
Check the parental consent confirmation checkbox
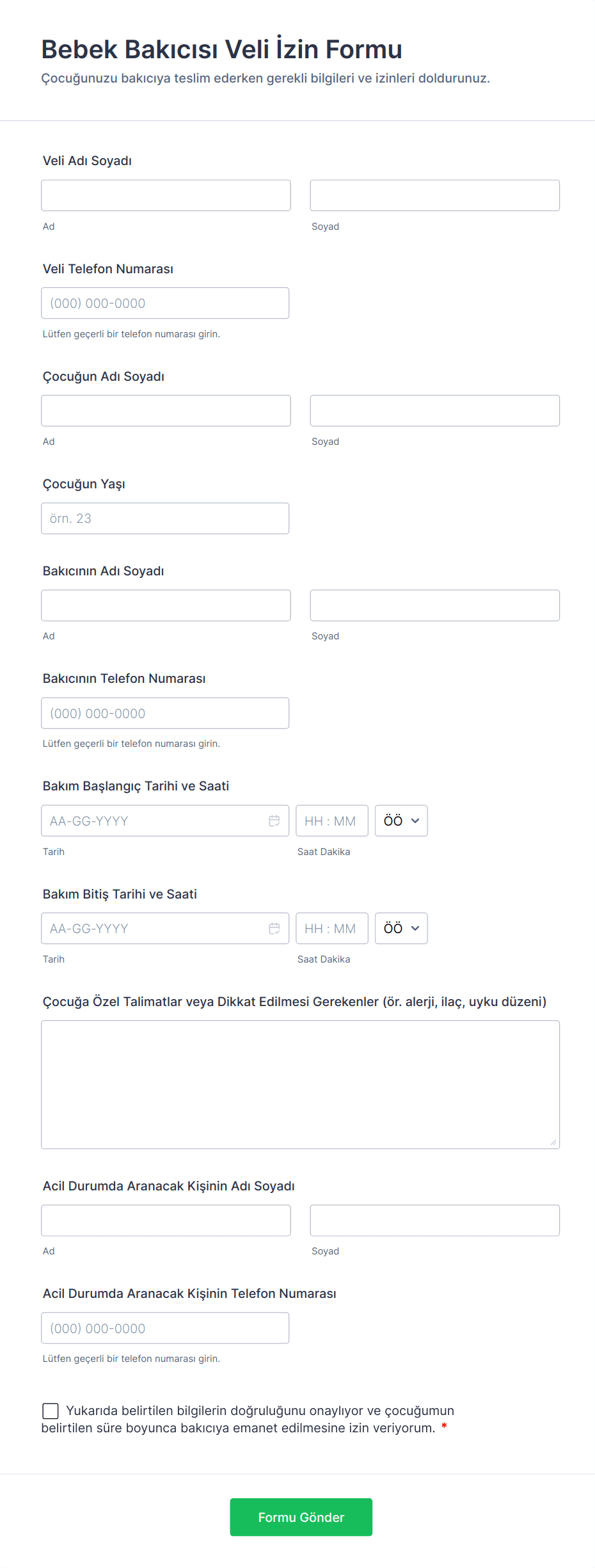51,1411
